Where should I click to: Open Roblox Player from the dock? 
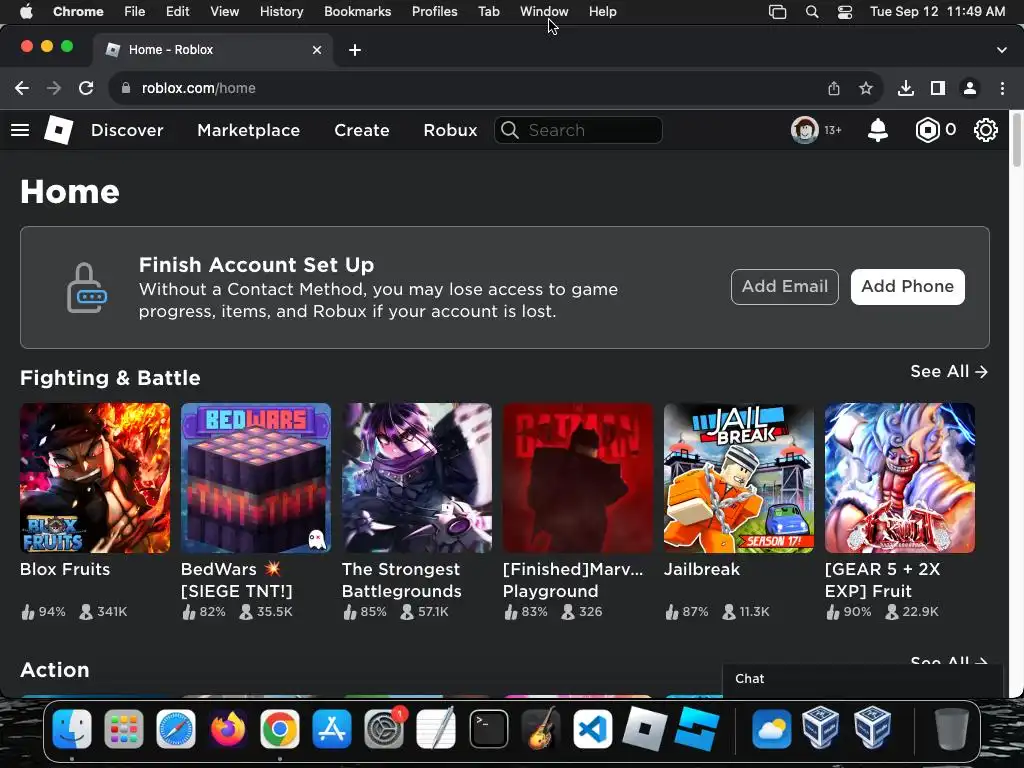(x=645, y=729)
